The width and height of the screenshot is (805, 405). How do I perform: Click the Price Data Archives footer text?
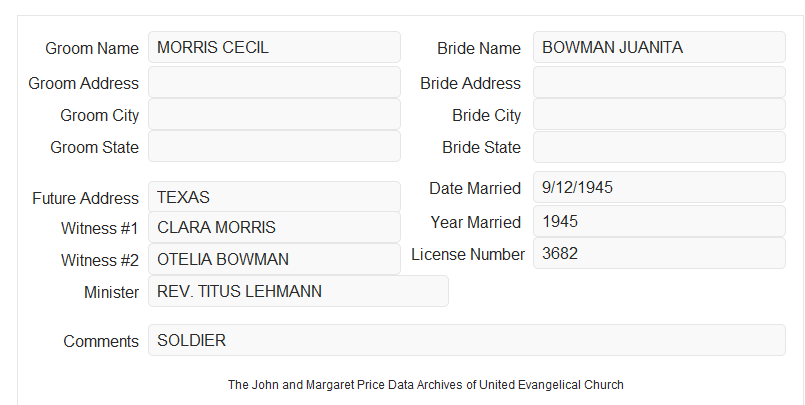(x=426, y=384)
